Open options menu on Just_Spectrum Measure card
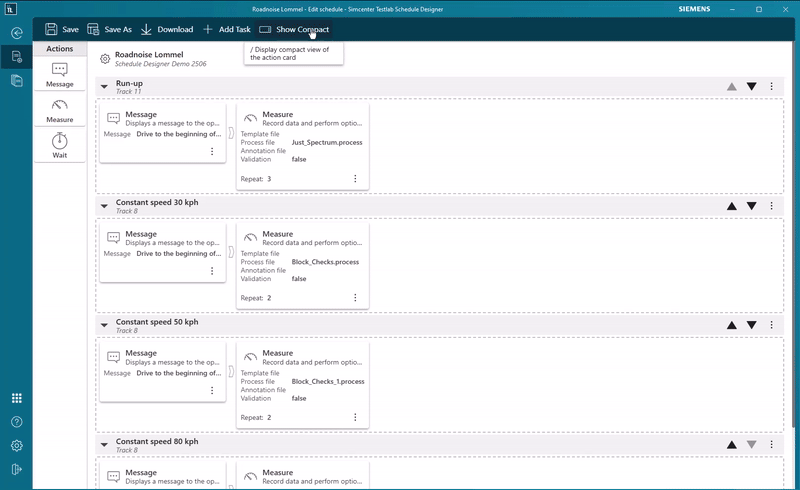 (355, 179)
